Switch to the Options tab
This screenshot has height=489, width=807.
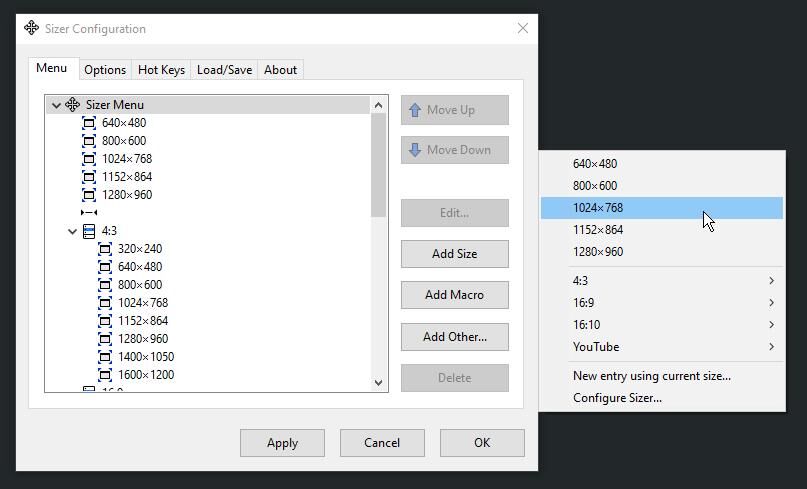click(105, 70)
